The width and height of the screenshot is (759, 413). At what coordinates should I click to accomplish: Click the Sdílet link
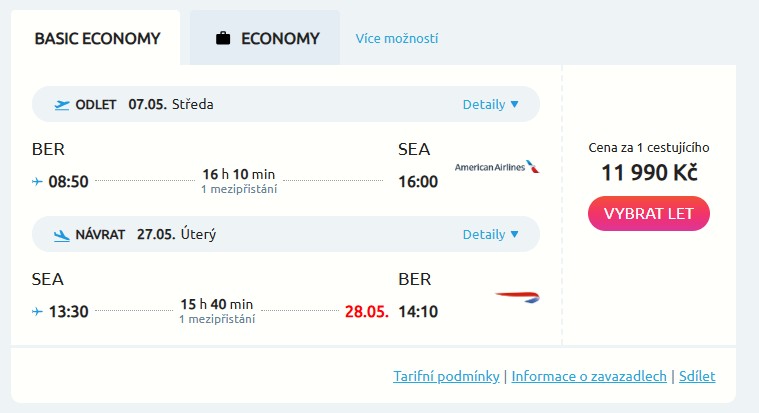(697, 376)
